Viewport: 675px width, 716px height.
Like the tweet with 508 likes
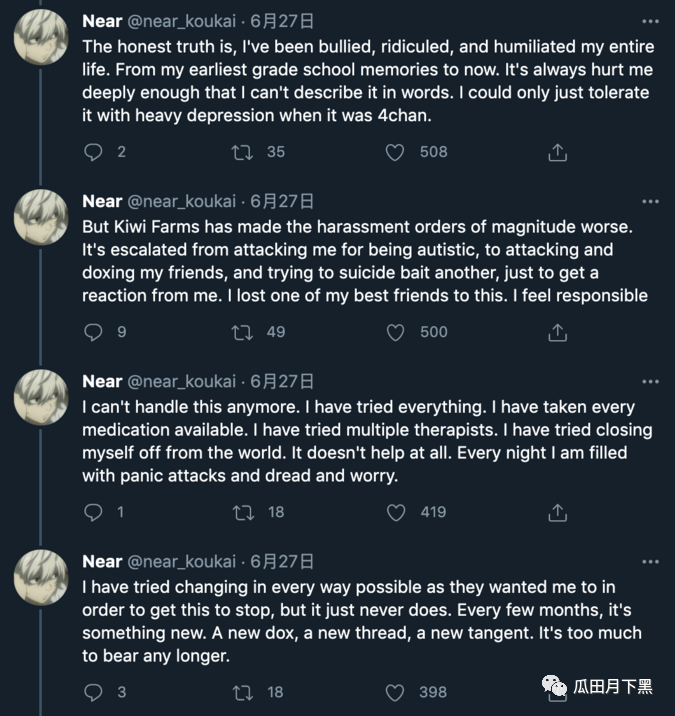pyautogui.click(x=395, y=152)
